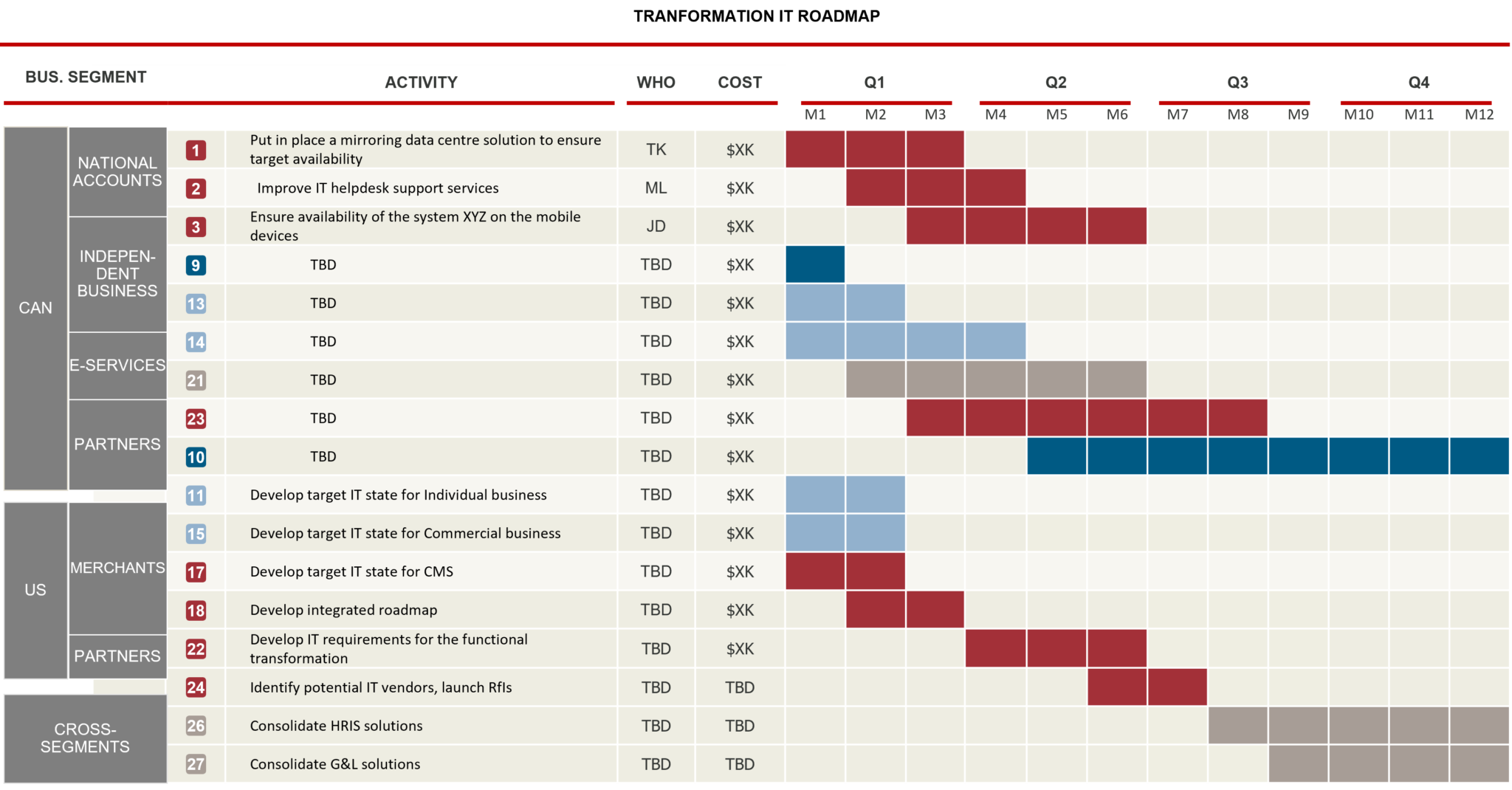Select the Q4 quarter header
The height and width of the screenshot is (790, 1512).
1418,83
